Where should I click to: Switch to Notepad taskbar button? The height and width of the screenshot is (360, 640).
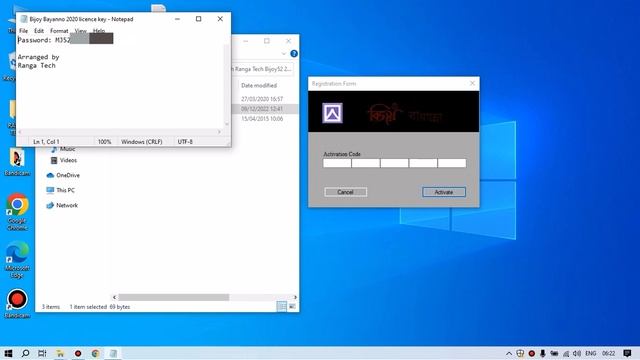point(113,353)
